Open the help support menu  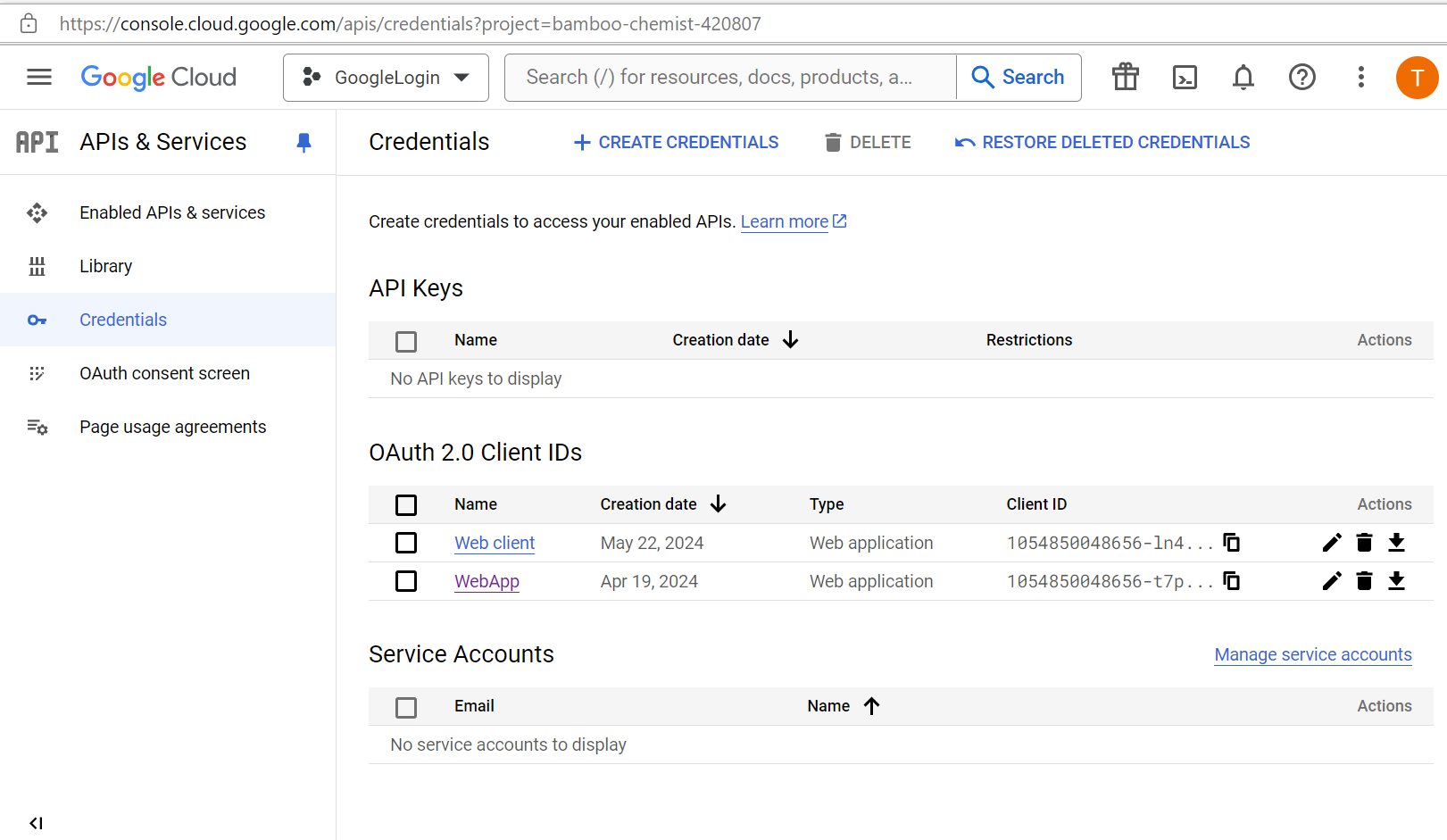1302,78
